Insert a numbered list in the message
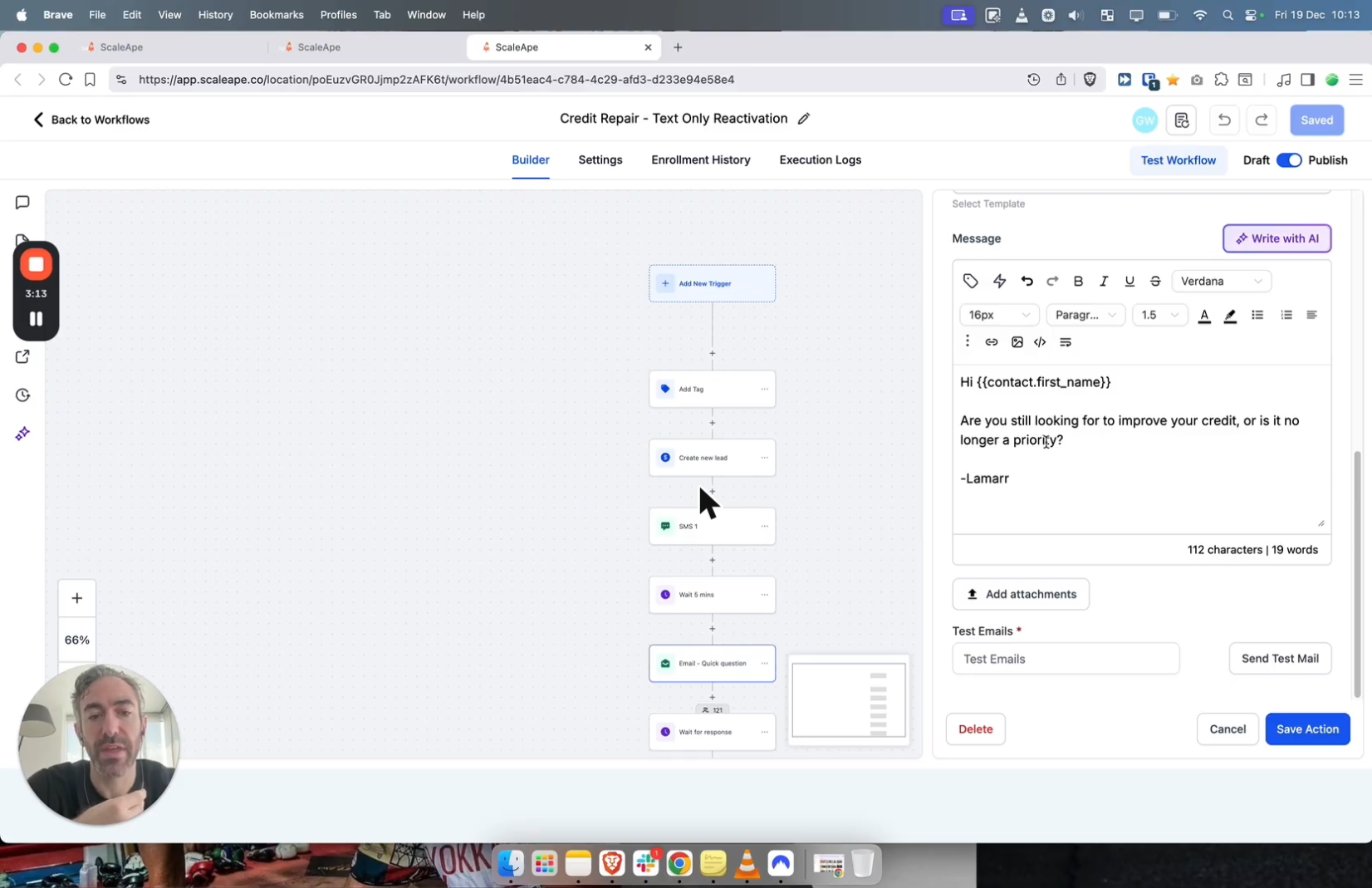The image size is (1372, 888). tap(1286, 315)
